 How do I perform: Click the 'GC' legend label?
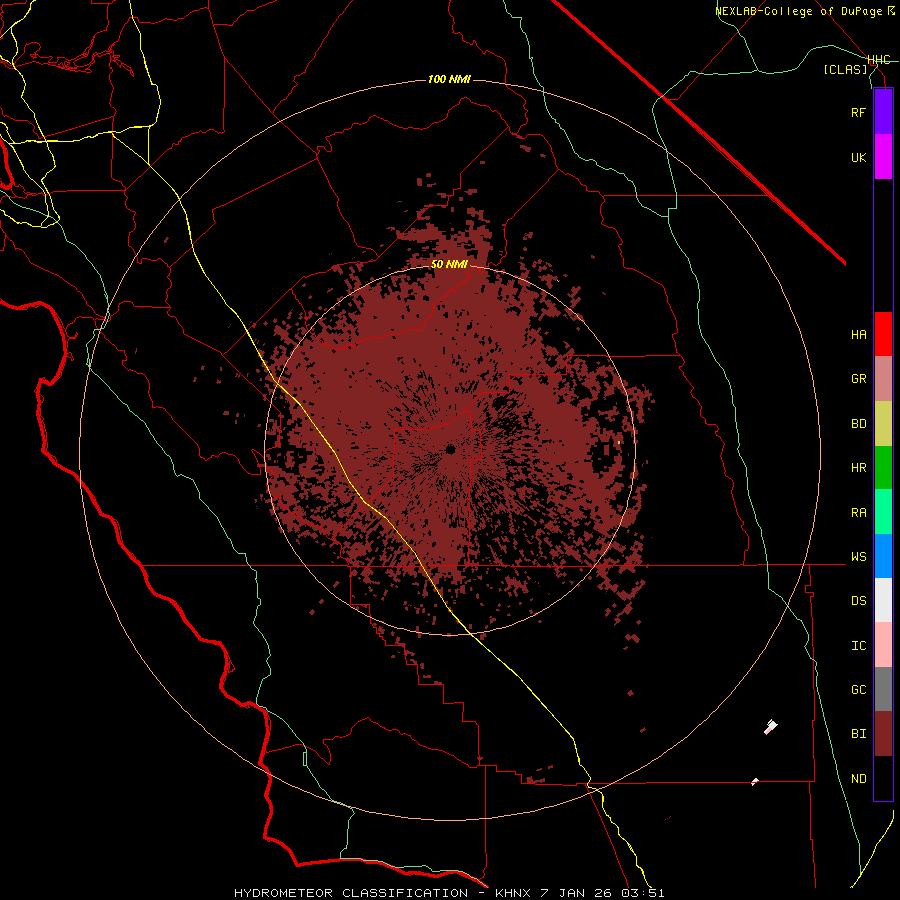858,690
